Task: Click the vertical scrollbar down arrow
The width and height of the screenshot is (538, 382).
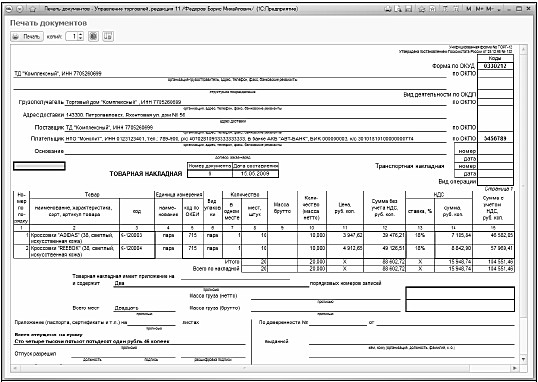Action: pos(523,359)
